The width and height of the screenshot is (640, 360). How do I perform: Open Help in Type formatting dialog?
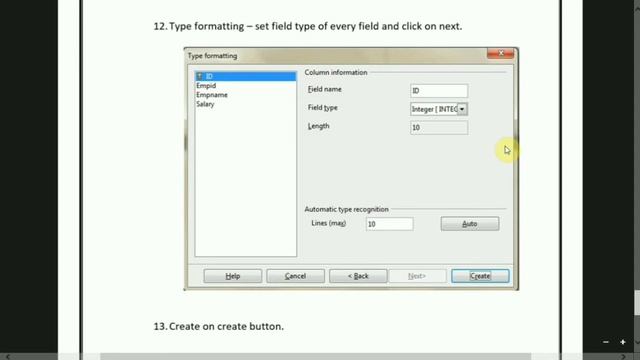[x=233, y=276]
